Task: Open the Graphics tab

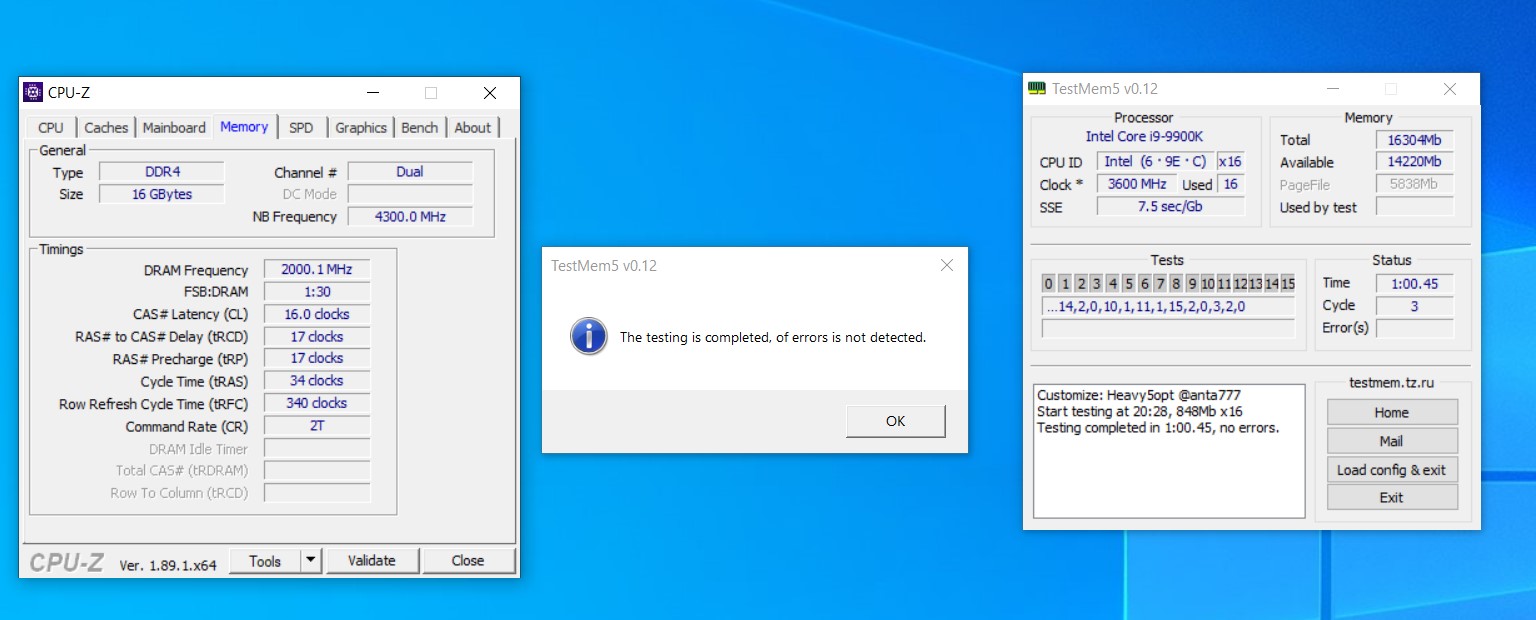Action: 361,127
